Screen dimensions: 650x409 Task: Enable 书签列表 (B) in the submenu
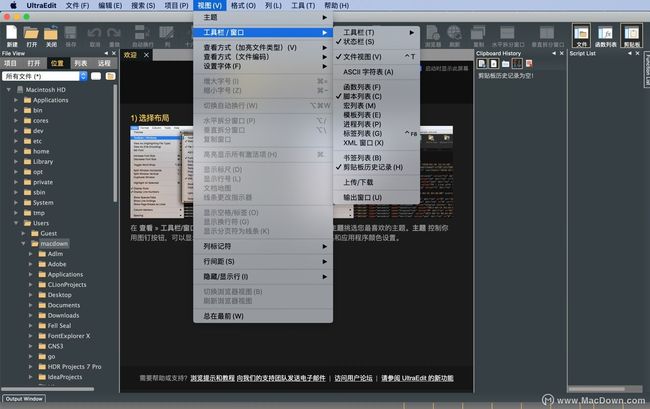click(x=376, y=158)
